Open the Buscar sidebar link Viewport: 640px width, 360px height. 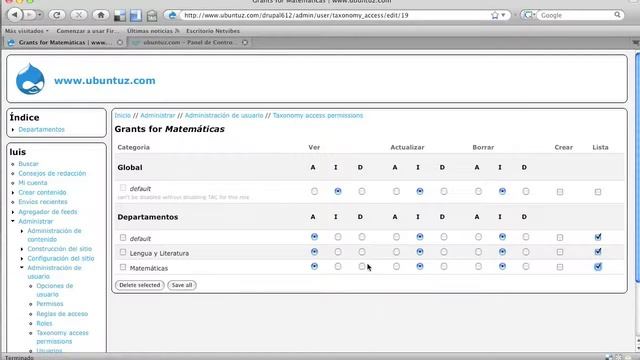coord(28,164)
